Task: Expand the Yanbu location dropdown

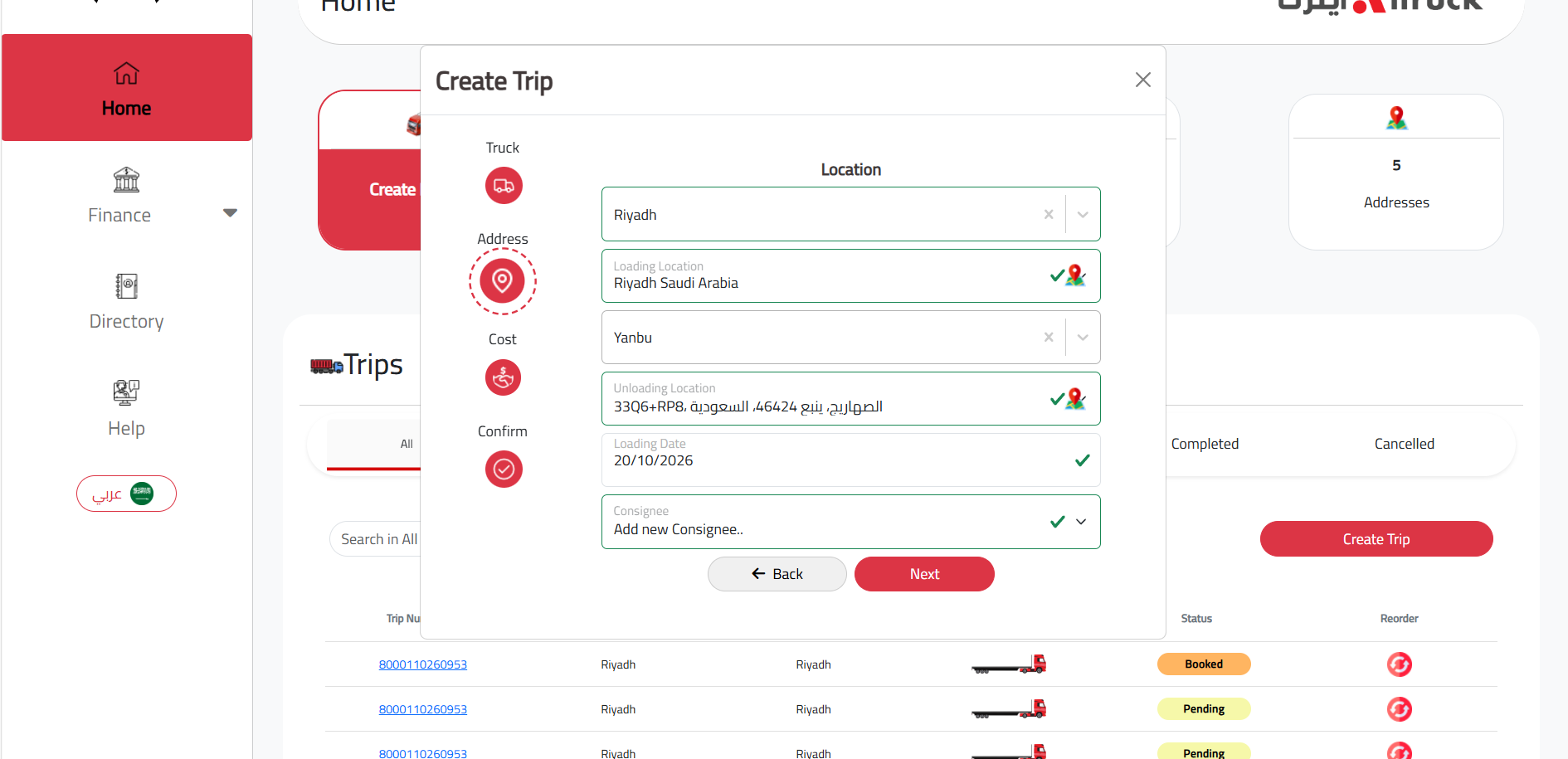Action: 1083,337
